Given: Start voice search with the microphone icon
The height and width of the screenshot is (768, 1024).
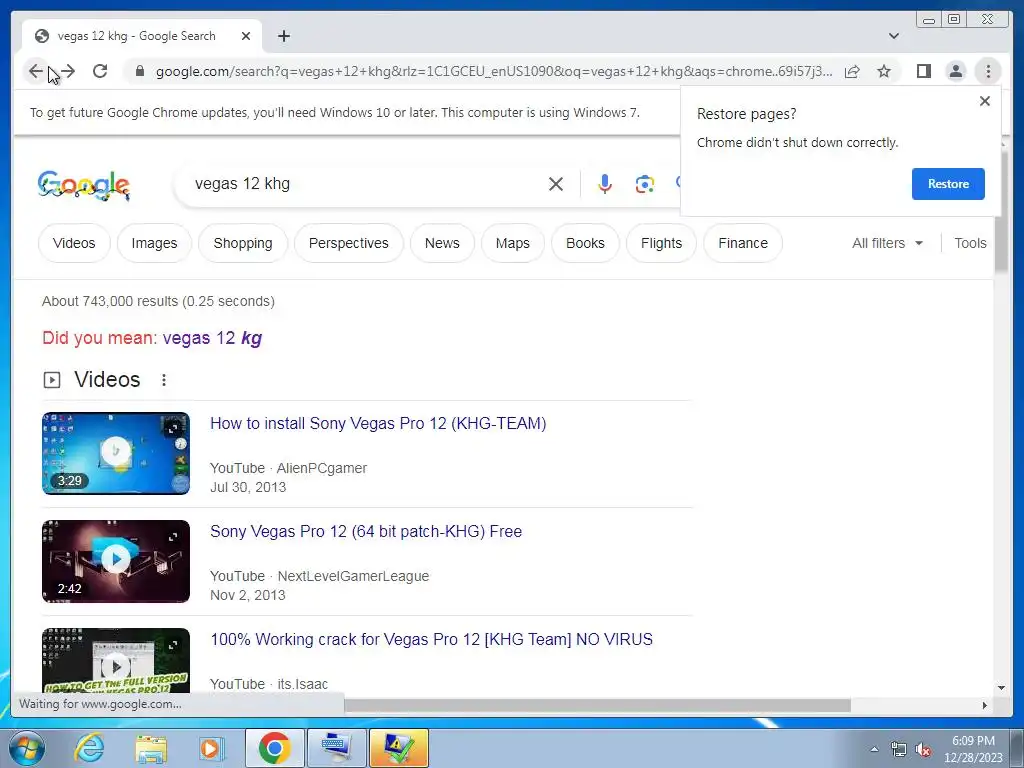Looking at the screenshot, I should pyautogui.click(x=605, y=184).
